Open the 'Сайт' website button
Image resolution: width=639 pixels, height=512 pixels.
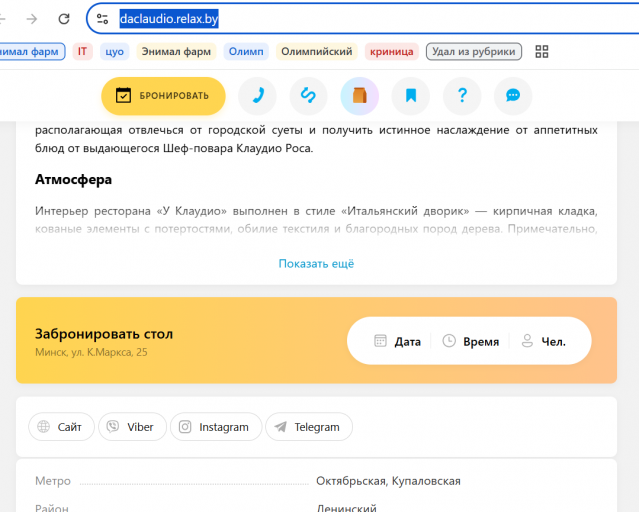[62, 427]
